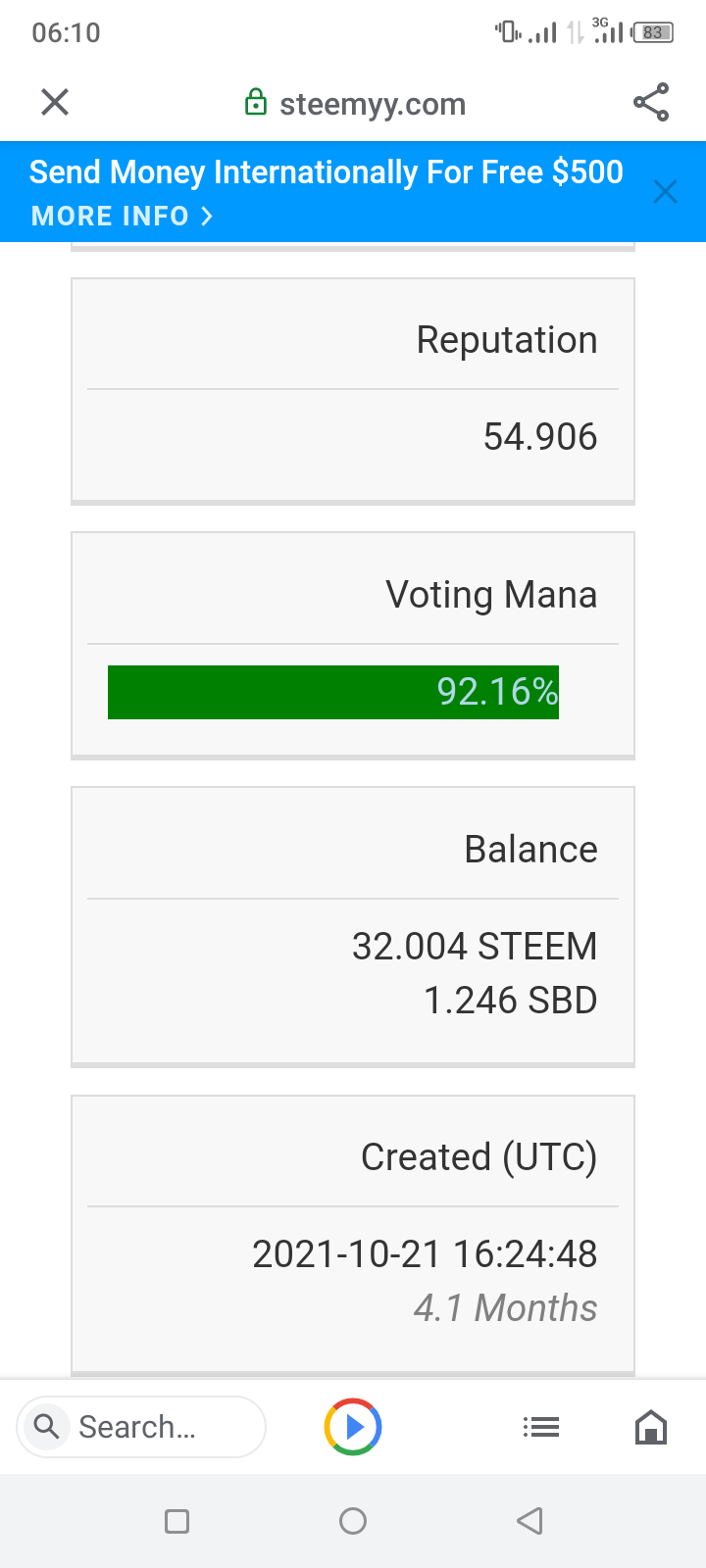This screenshot has width=706, height=1568.
Task: Tap the 32.004 STEEM balance value
Action: tap(475, 947)
